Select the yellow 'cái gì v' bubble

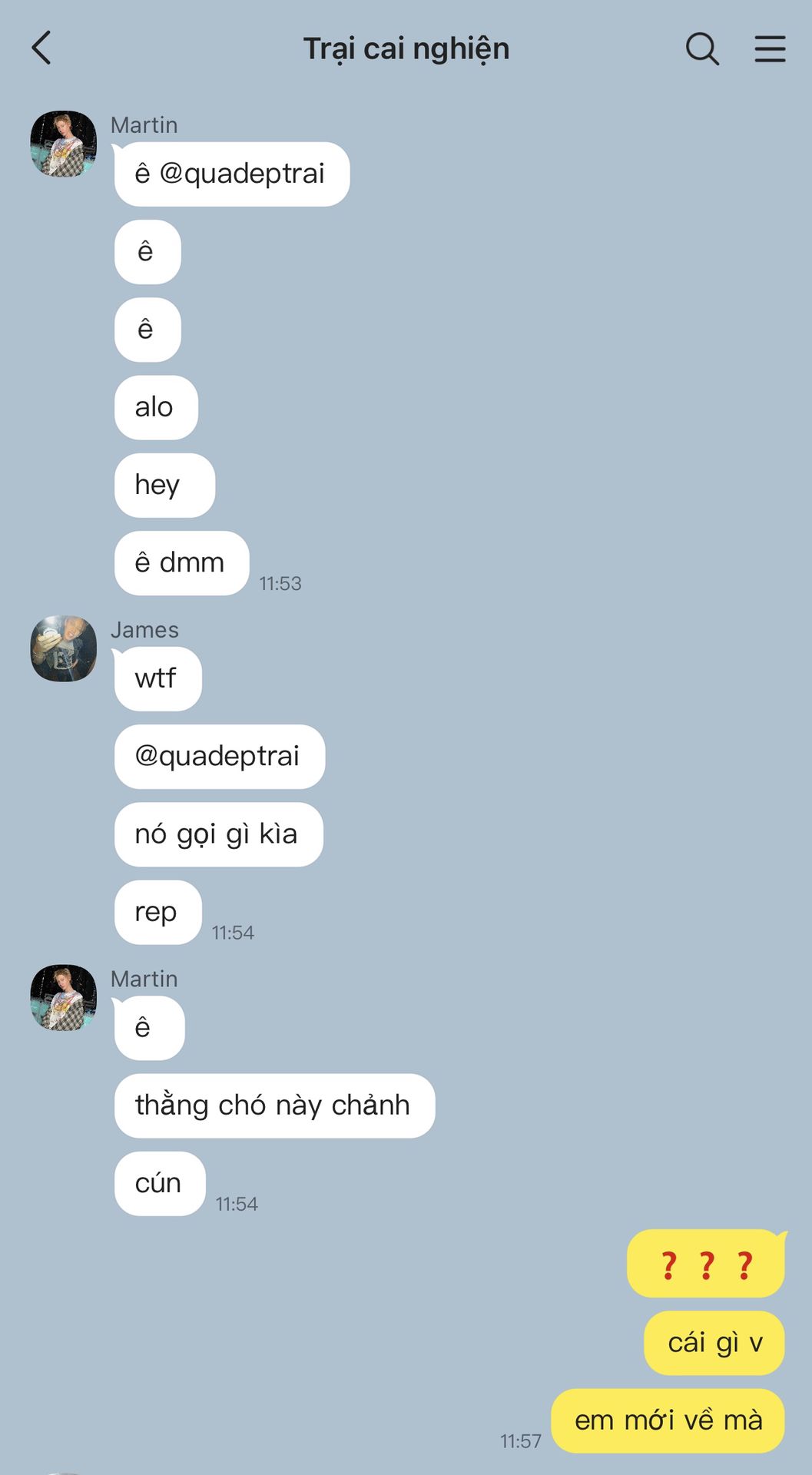714,1343
